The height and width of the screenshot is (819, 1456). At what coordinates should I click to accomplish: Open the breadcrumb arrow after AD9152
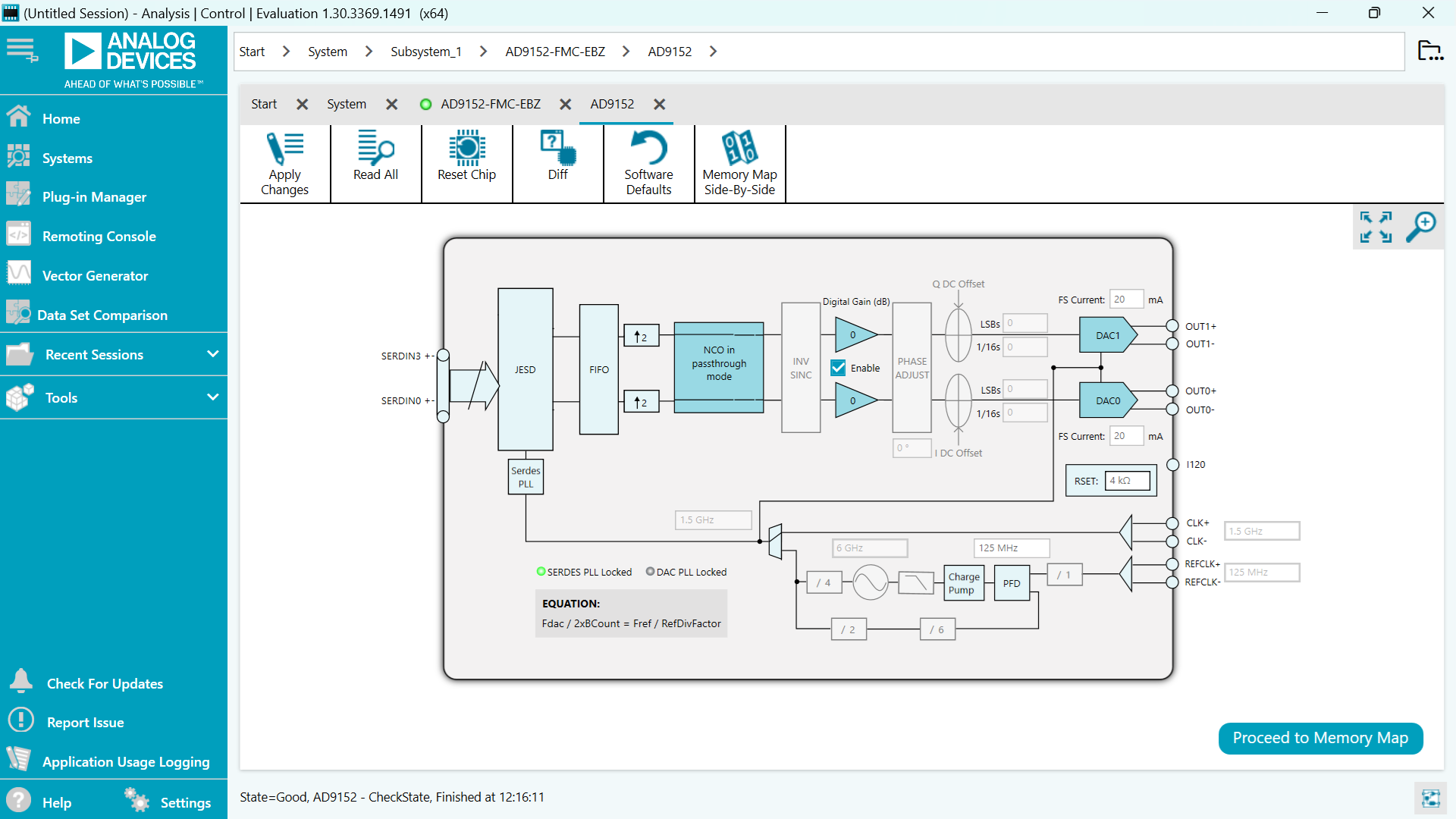(x=713, y=52)
